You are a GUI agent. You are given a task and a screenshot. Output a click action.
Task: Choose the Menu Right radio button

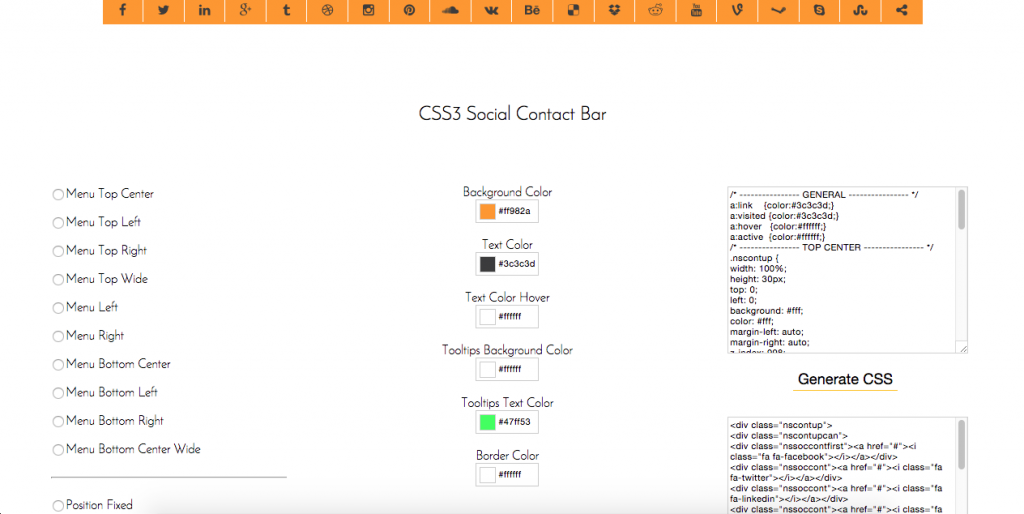[x=58, y=336]
